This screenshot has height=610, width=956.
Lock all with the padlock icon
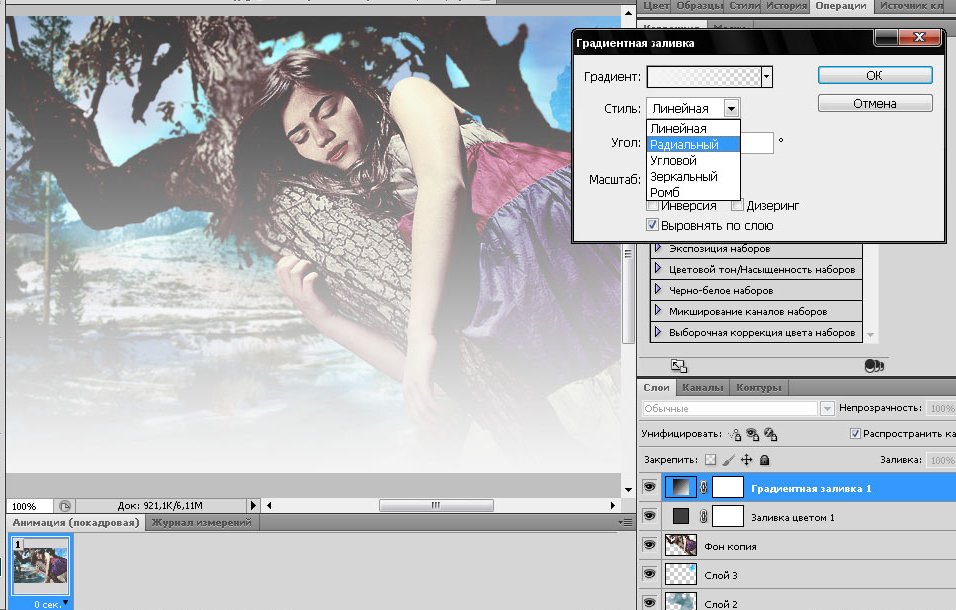tap(765, 459)
